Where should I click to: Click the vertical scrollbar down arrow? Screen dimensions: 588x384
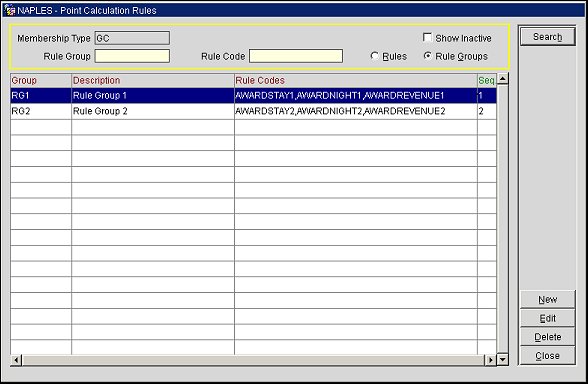tap(502, 360)
